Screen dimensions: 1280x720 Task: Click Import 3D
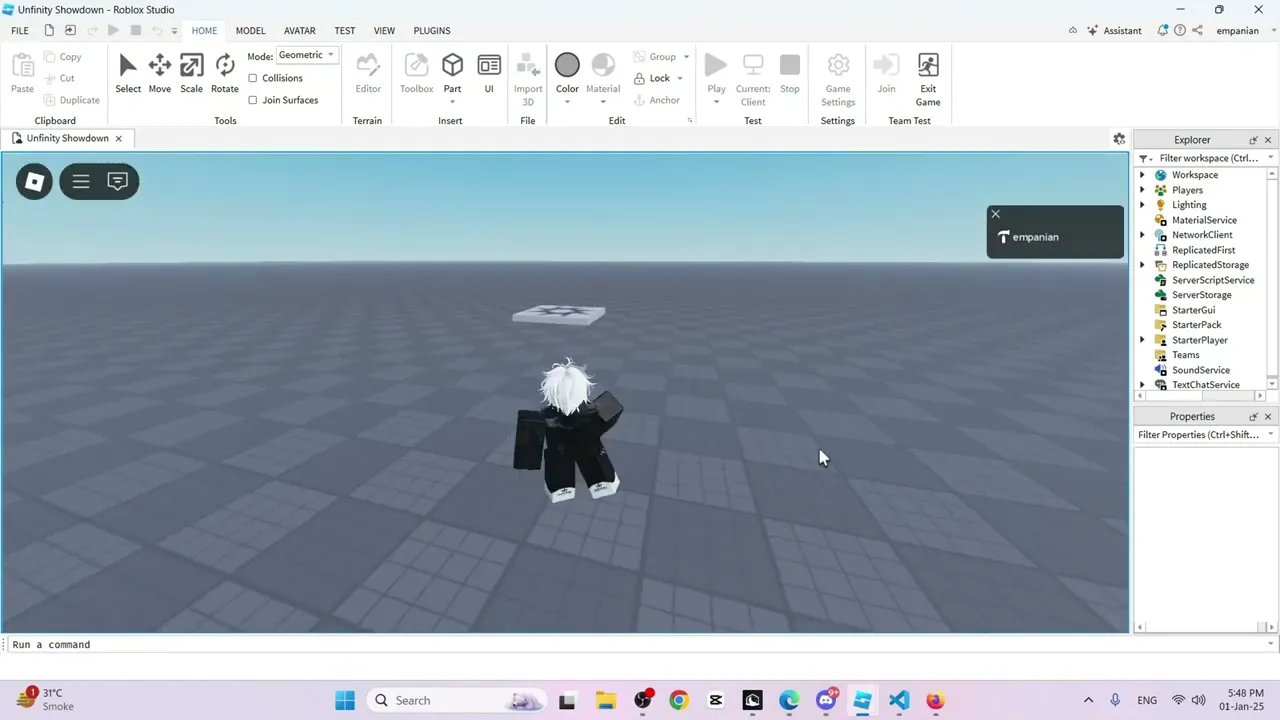(x=528, y=80)
